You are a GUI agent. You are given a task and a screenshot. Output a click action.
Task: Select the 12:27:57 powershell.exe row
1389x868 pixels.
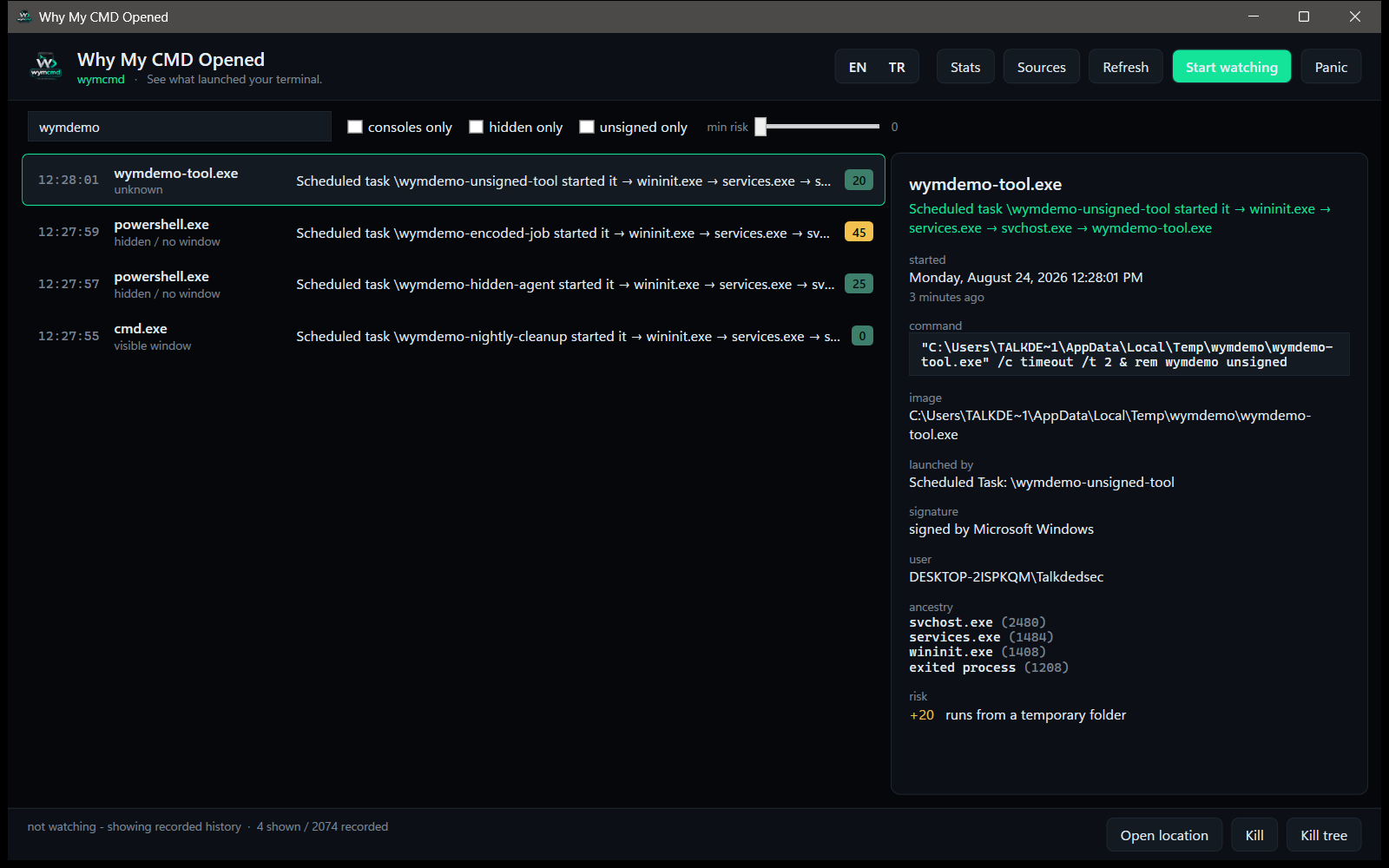453,284
